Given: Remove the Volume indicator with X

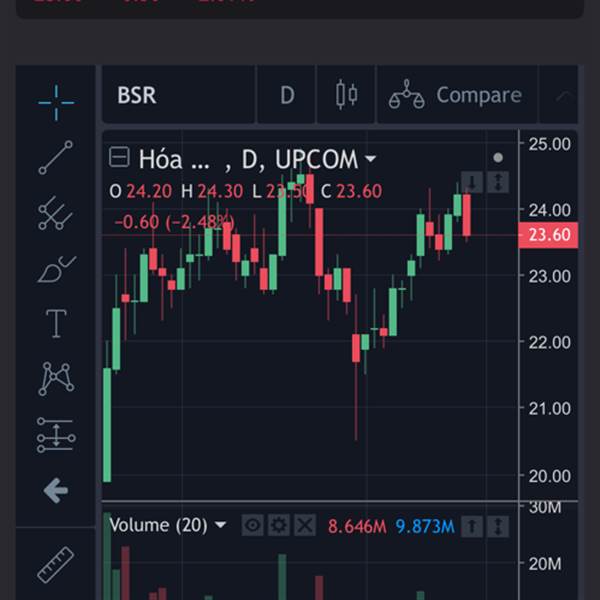Looking at the screenshot, I should coord(305,525).
